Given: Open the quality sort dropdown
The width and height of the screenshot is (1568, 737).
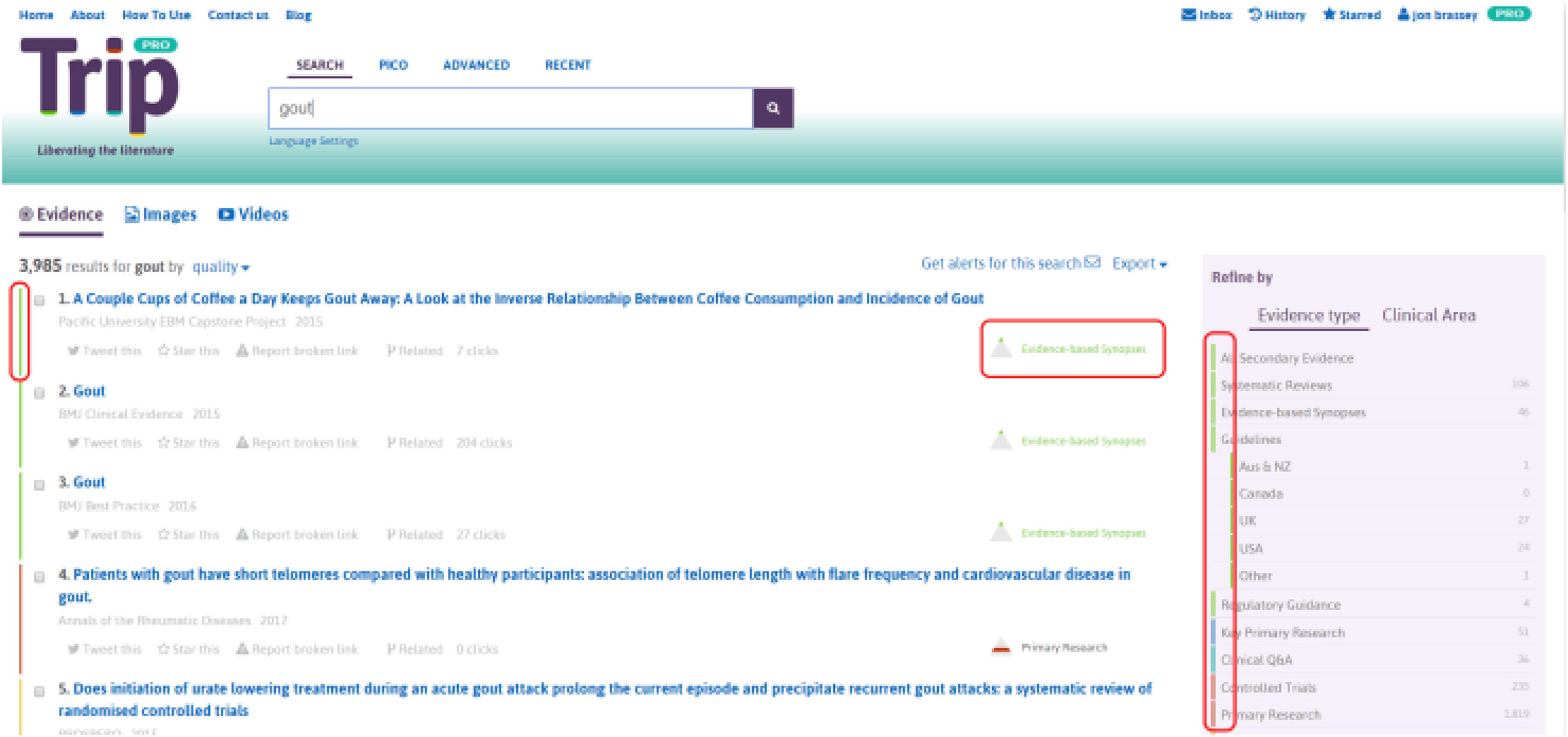Looking at the screenshot, I should tap(220, 267).
